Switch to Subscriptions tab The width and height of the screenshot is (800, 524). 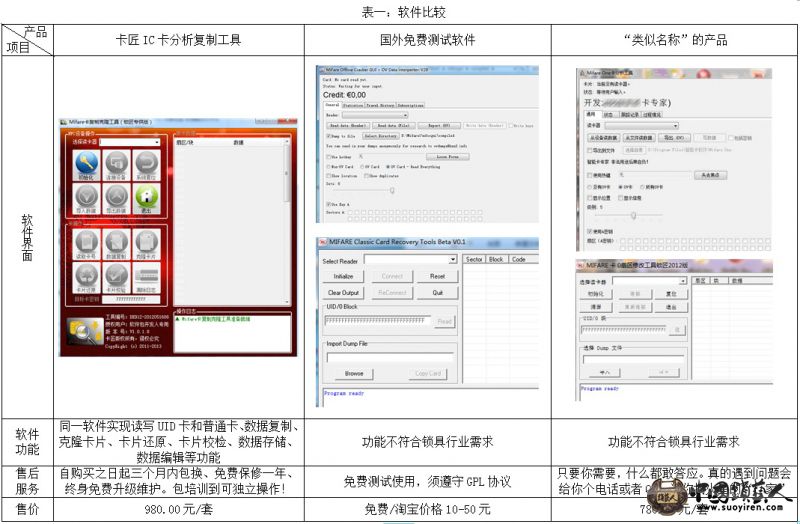(410, 105)
